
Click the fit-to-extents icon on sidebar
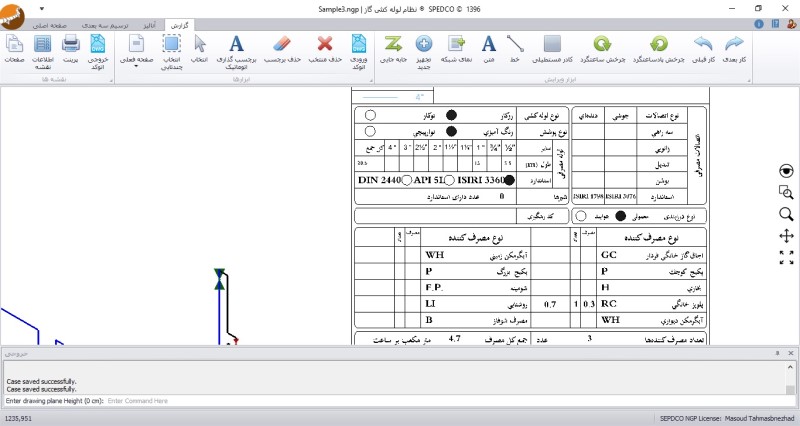[786, 257]
